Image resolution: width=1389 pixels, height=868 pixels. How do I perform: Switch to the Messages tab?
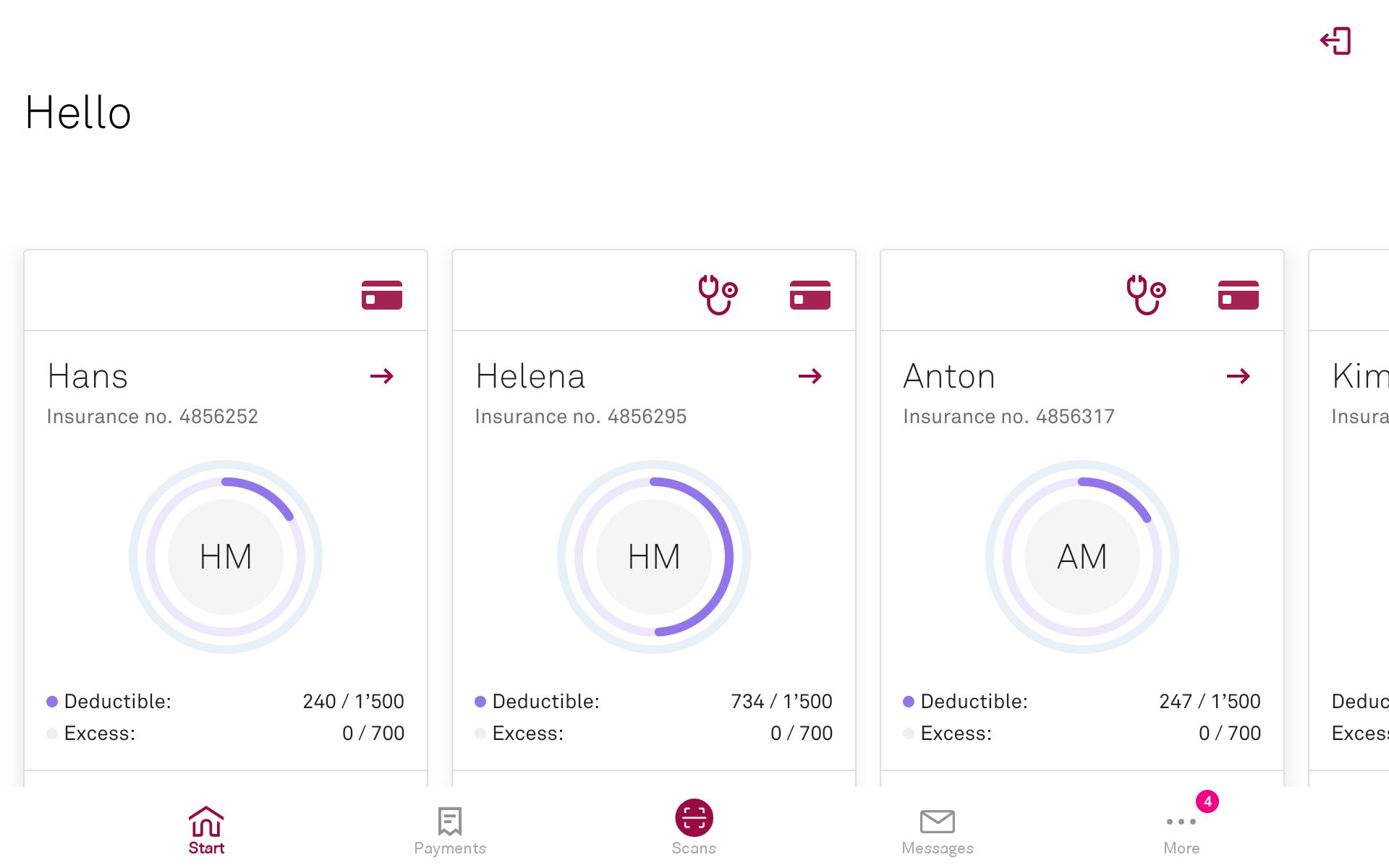click(x=937, y=830)
